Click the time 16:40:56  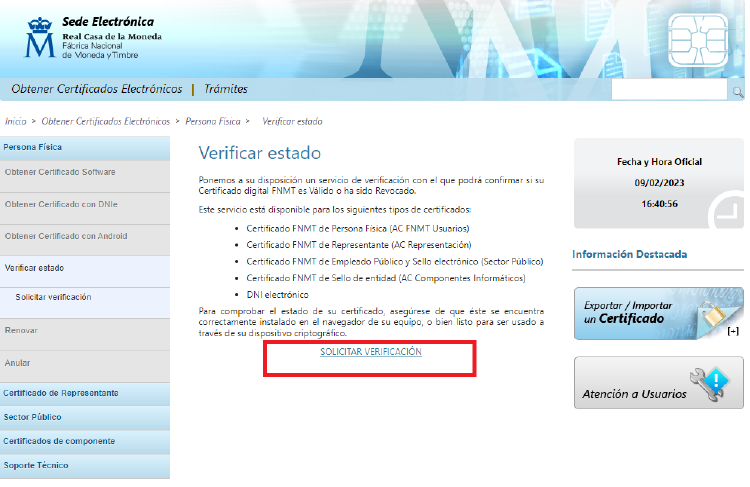point(659,204)
